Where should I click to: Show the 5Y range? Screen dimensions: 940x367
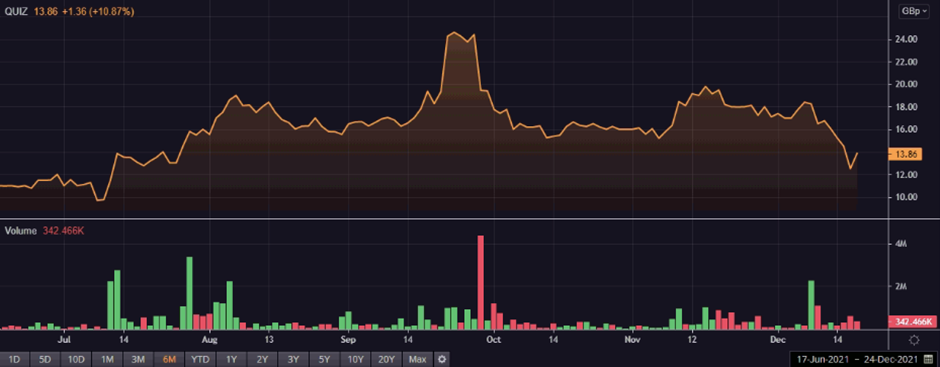click(324, 360)
